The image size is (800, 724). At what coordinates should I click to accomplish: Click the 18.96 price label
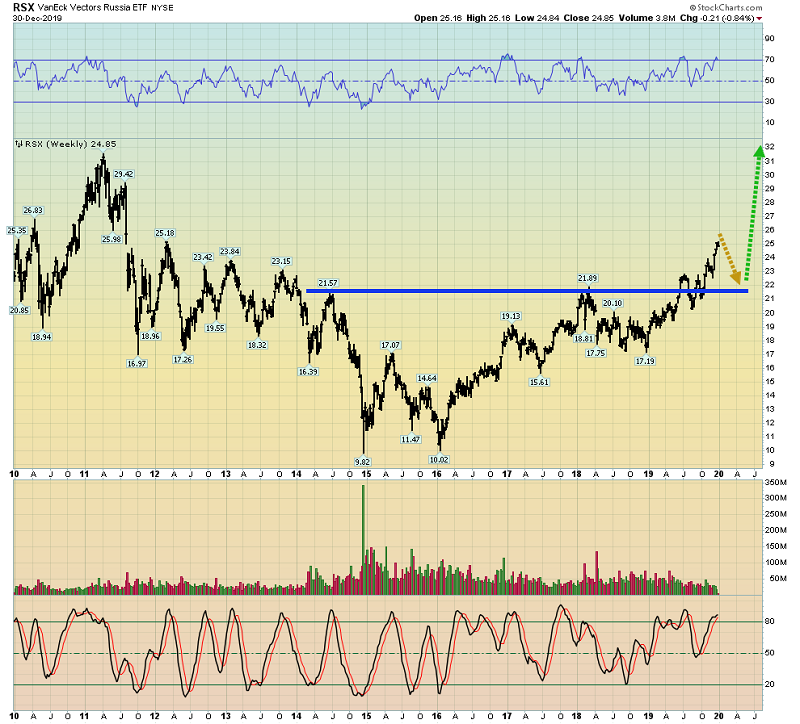point(151,336)
